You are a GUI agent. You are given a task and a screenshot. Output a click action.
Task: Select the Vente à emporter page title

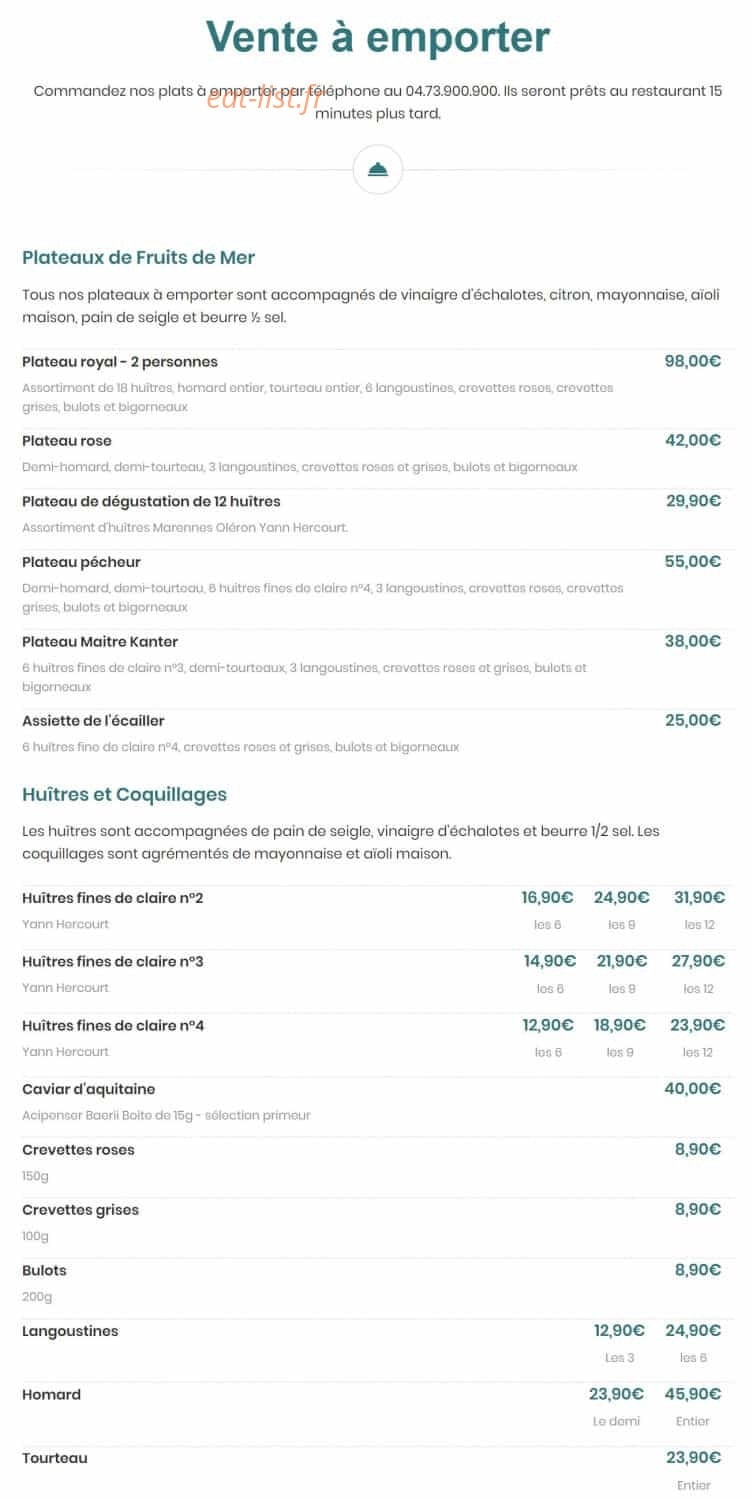pyautogui.click(x=378, y=37)
